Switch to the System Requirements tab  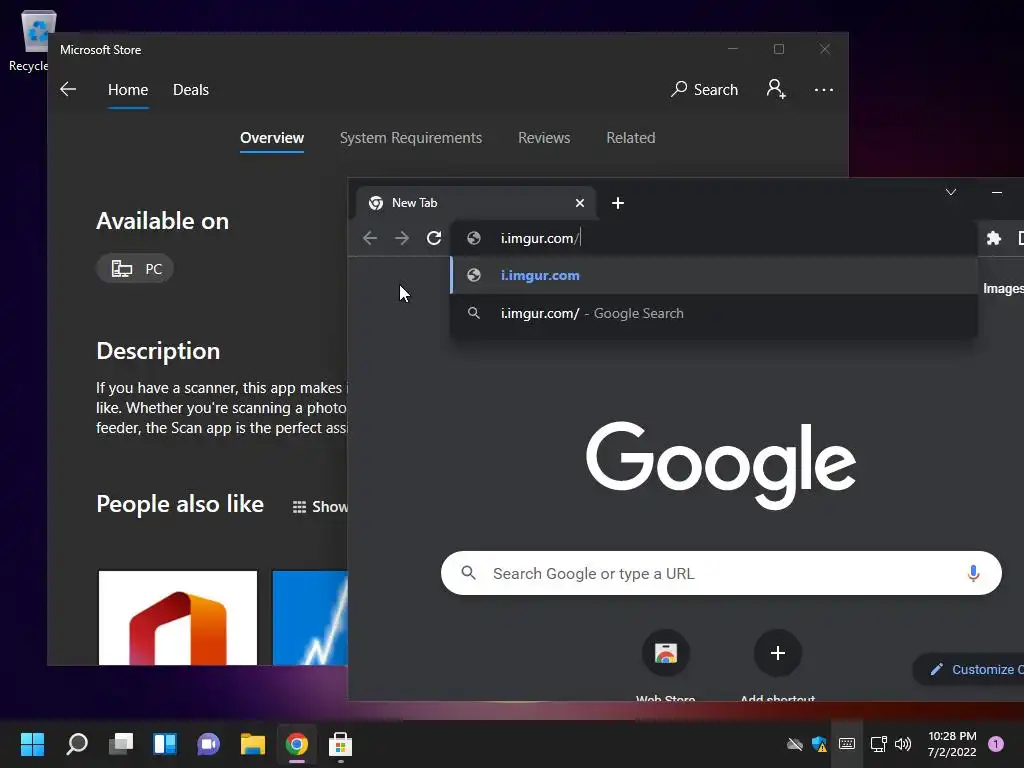[411, 138]
